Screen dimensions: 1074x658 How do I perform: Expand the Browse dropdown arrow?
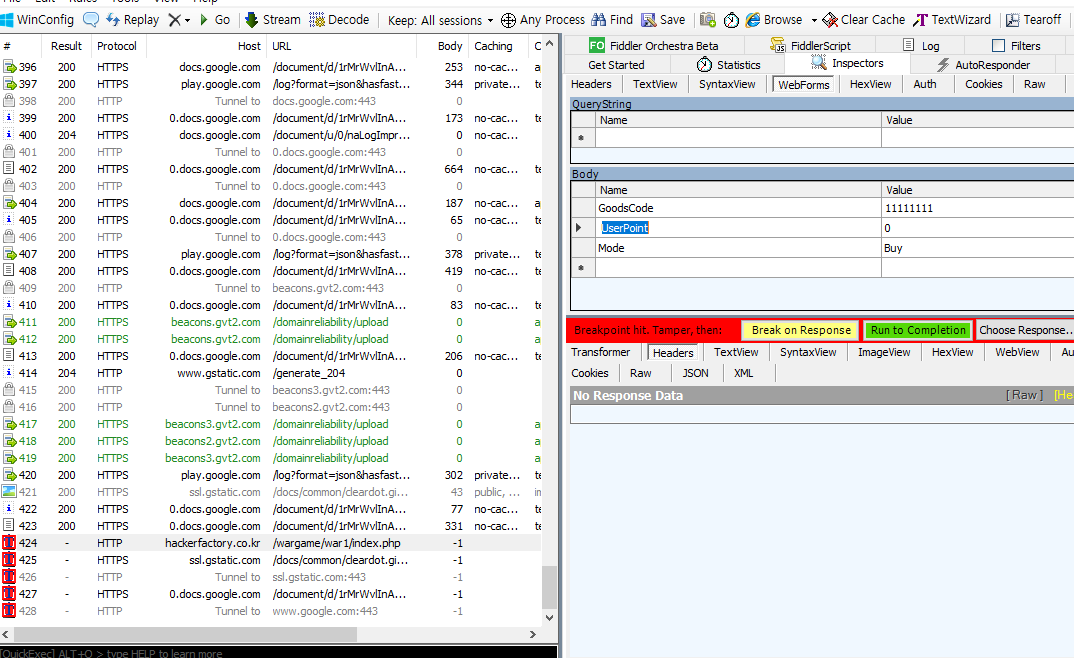814,21
